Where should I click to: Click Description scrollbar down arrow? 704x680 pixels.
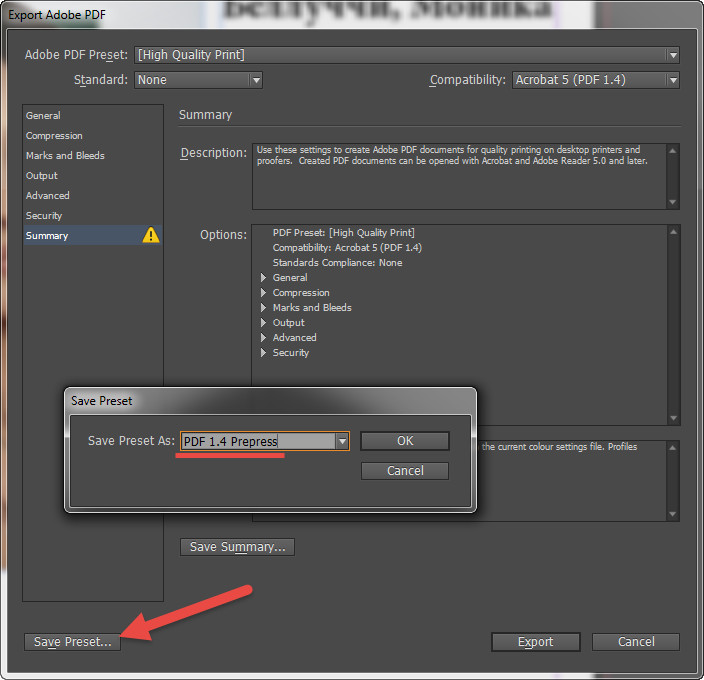[673, 202]
